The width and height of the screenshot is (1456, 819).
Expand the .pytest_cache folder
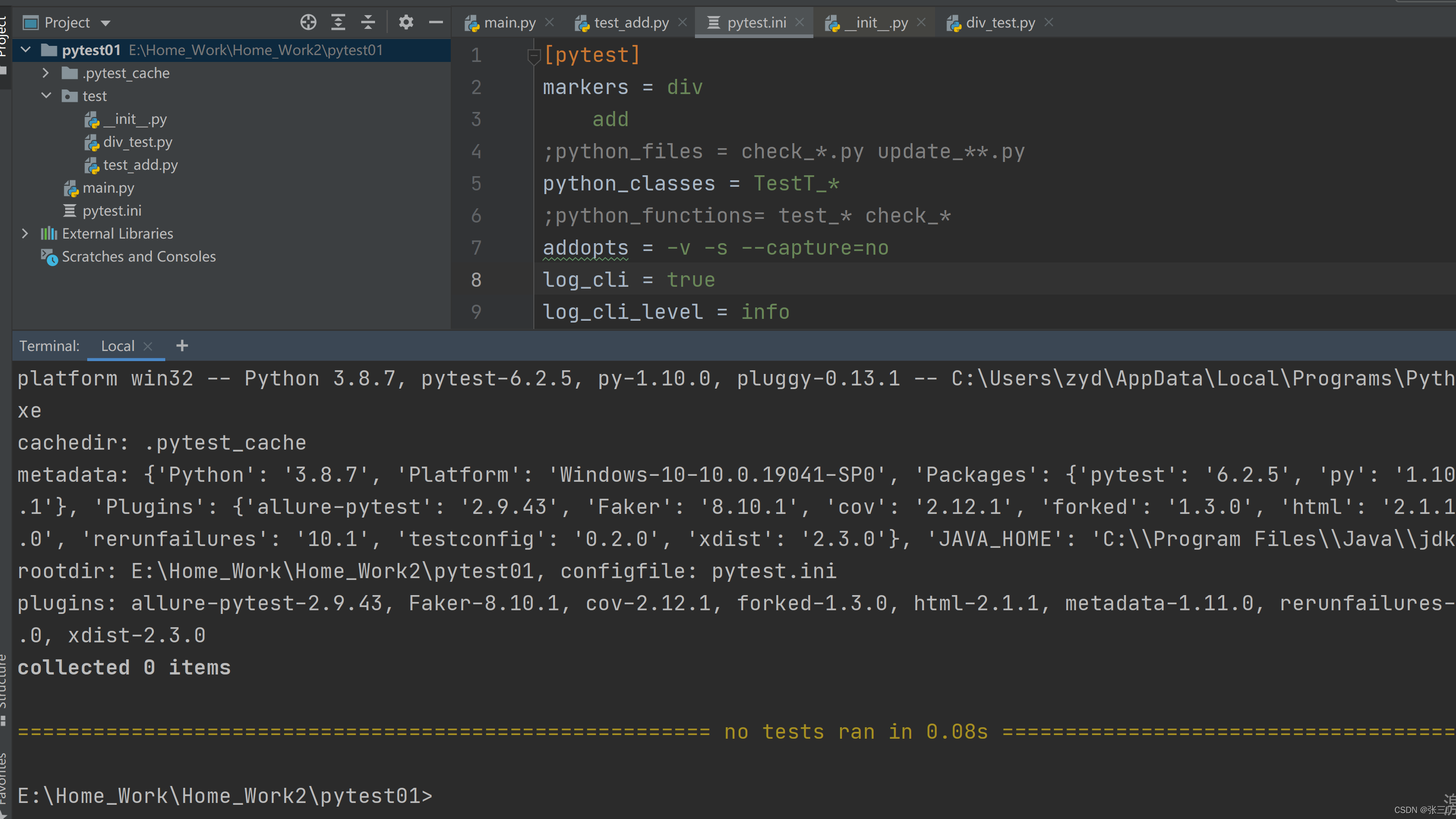click(46, 73)
